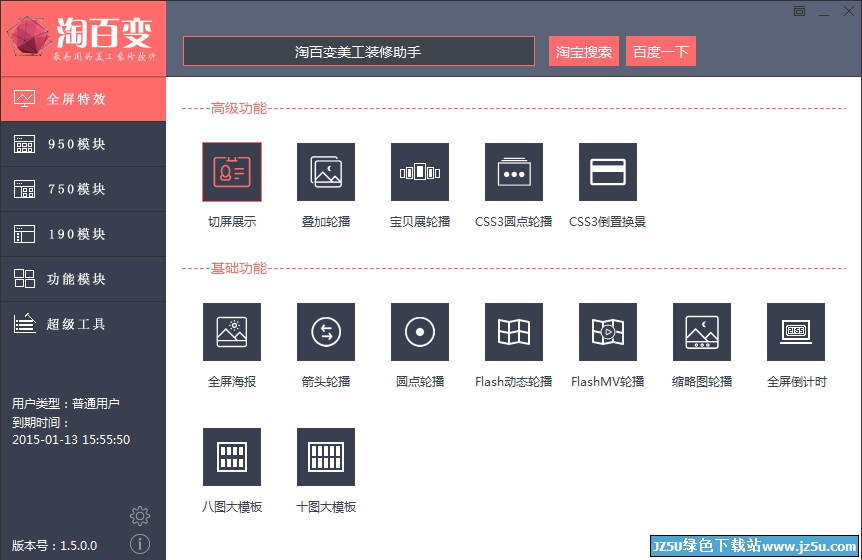Click the expiry date 2015-01-13 15:55:50

(x=71, y=440)
